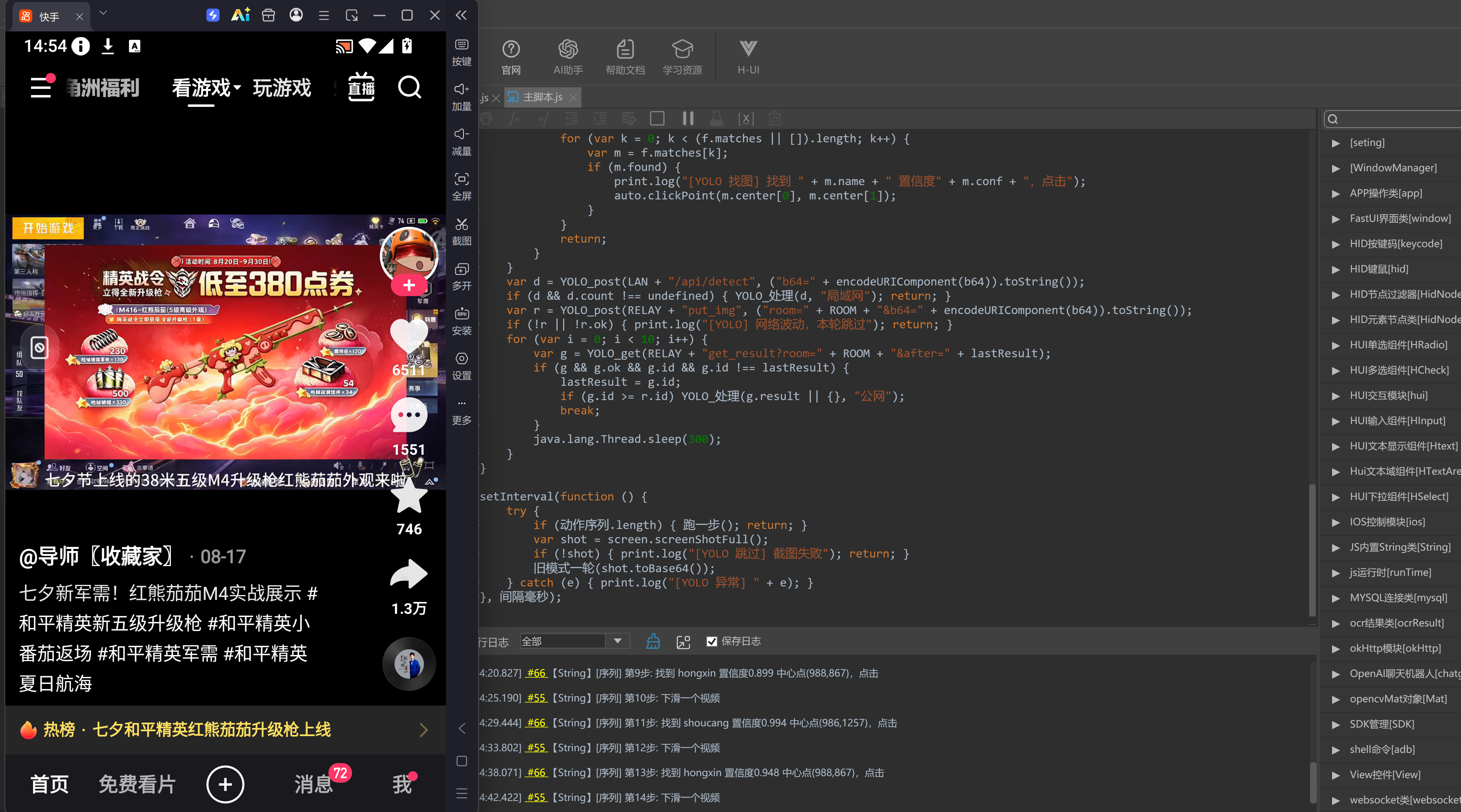Expand the shell命令[adb] node
This screenshot has width=1461, height=812.
coord(1336,750)
